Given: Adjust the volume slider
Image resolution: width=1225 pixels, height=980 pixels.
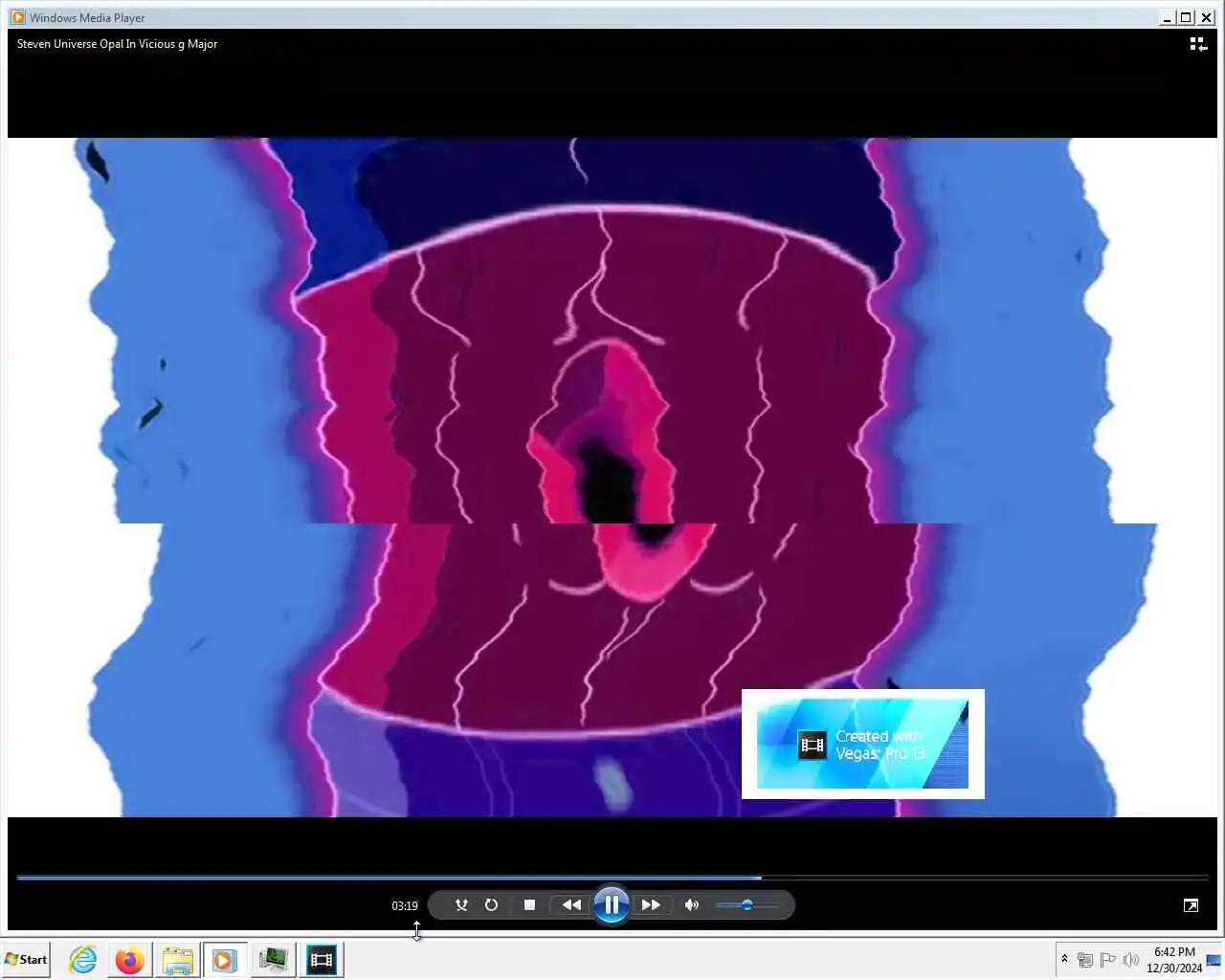Looking at the screenshot, I should pos(747,904).
